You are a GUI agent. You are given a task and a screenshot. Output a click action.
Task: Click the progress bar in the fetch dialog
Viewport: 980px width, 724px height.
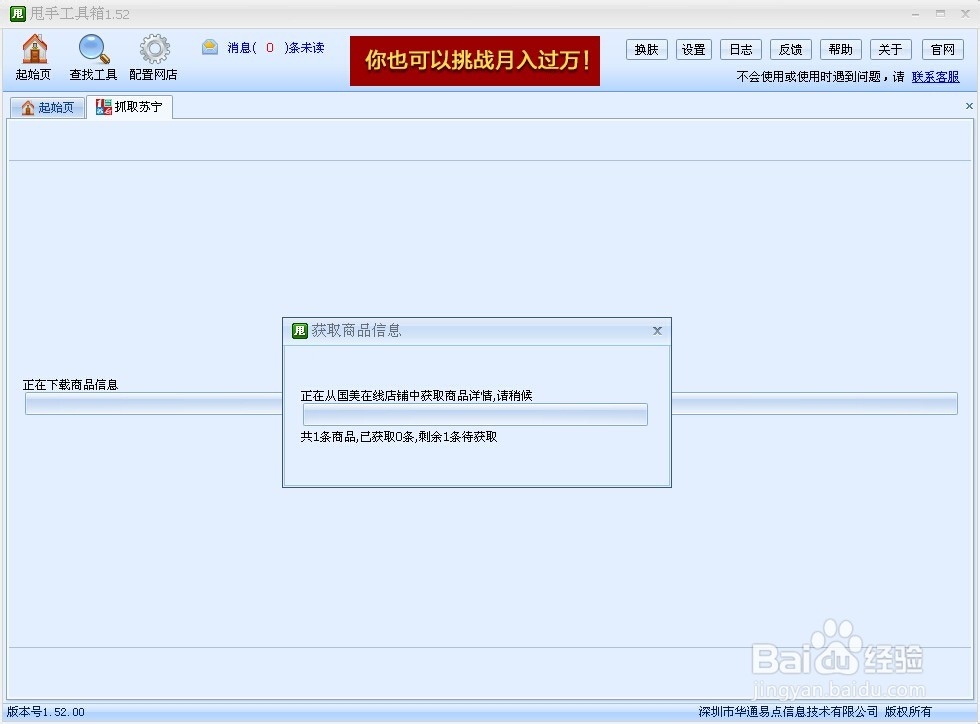[x=475, y=414]
